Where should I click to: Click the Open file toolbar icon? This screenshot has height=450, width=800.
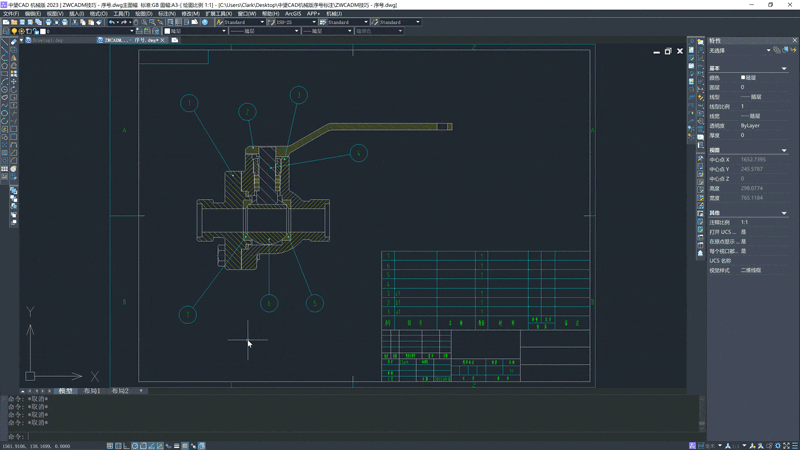14,22
